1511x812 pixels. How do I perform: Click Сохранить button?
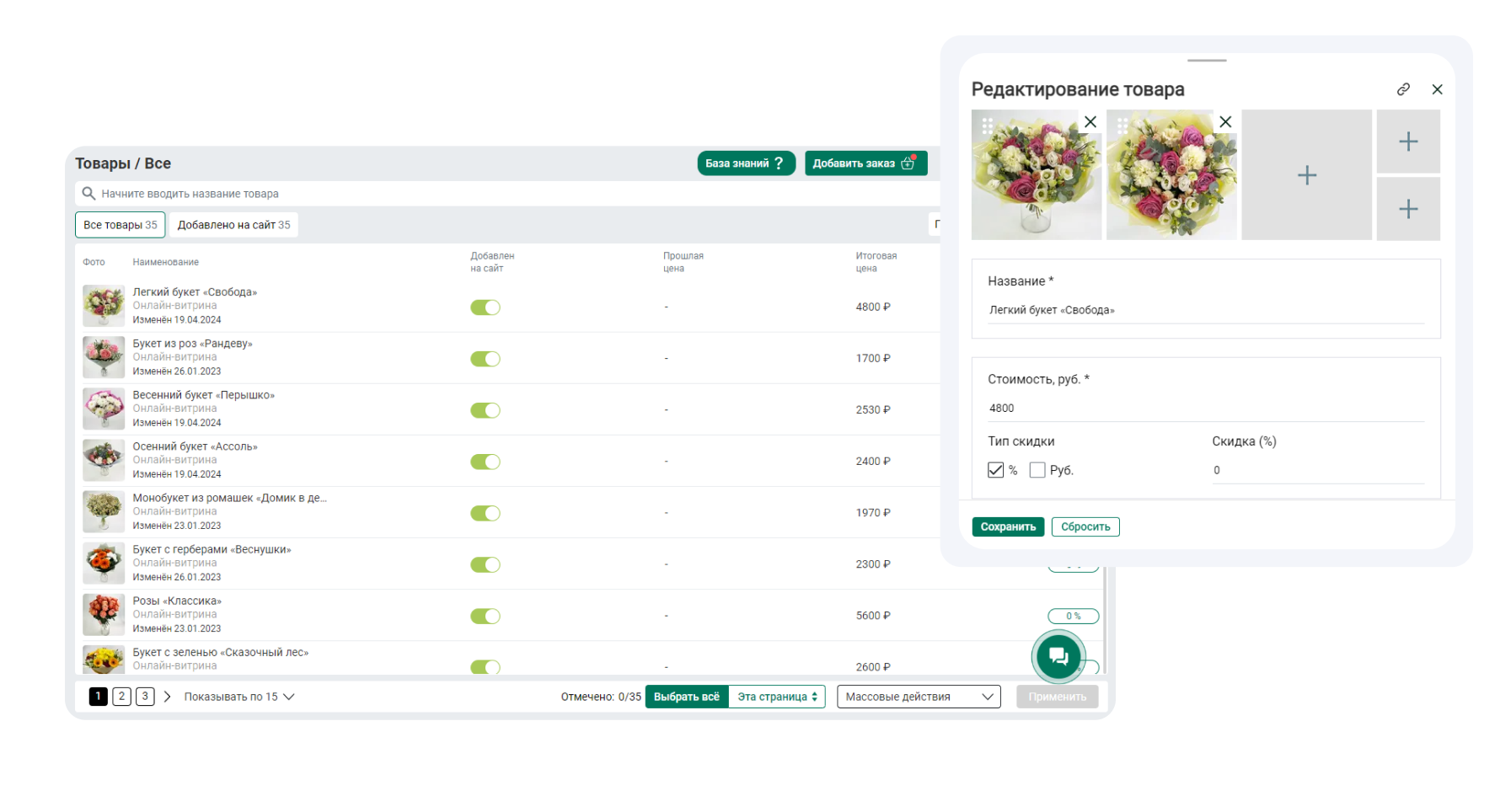(1008, 526)
